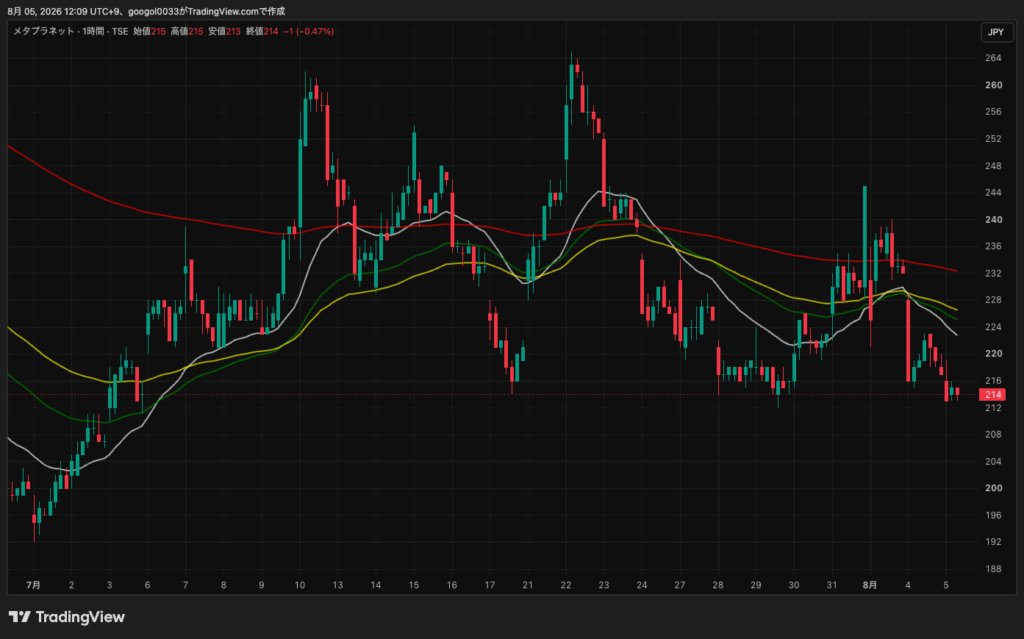Click the 252 price axis label
Image resolution: width=1024 pixels, height=639 pixels.
(993, 139)
